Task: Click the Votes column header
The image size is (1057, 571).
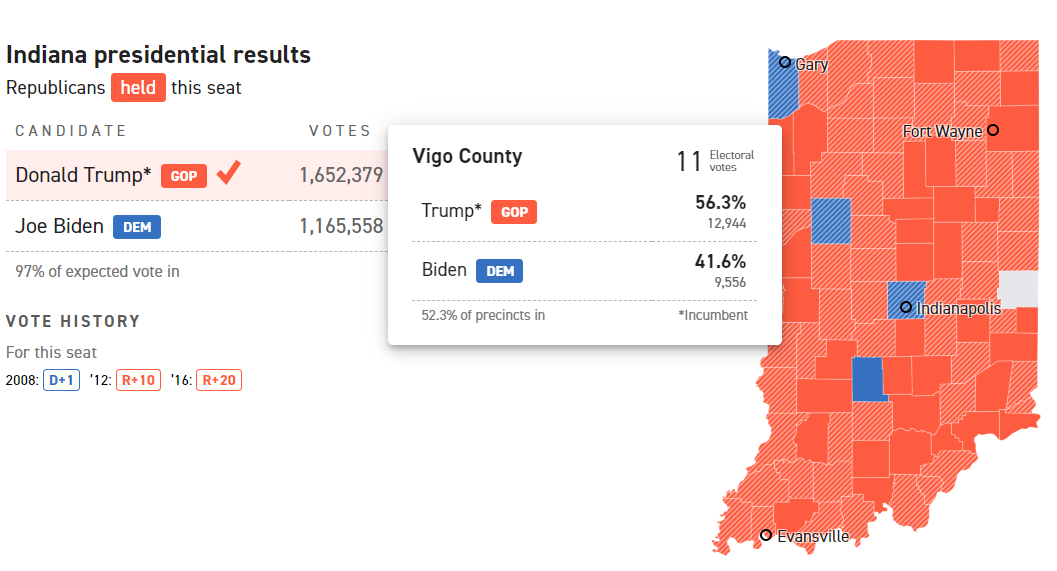Action: [339, 131]
